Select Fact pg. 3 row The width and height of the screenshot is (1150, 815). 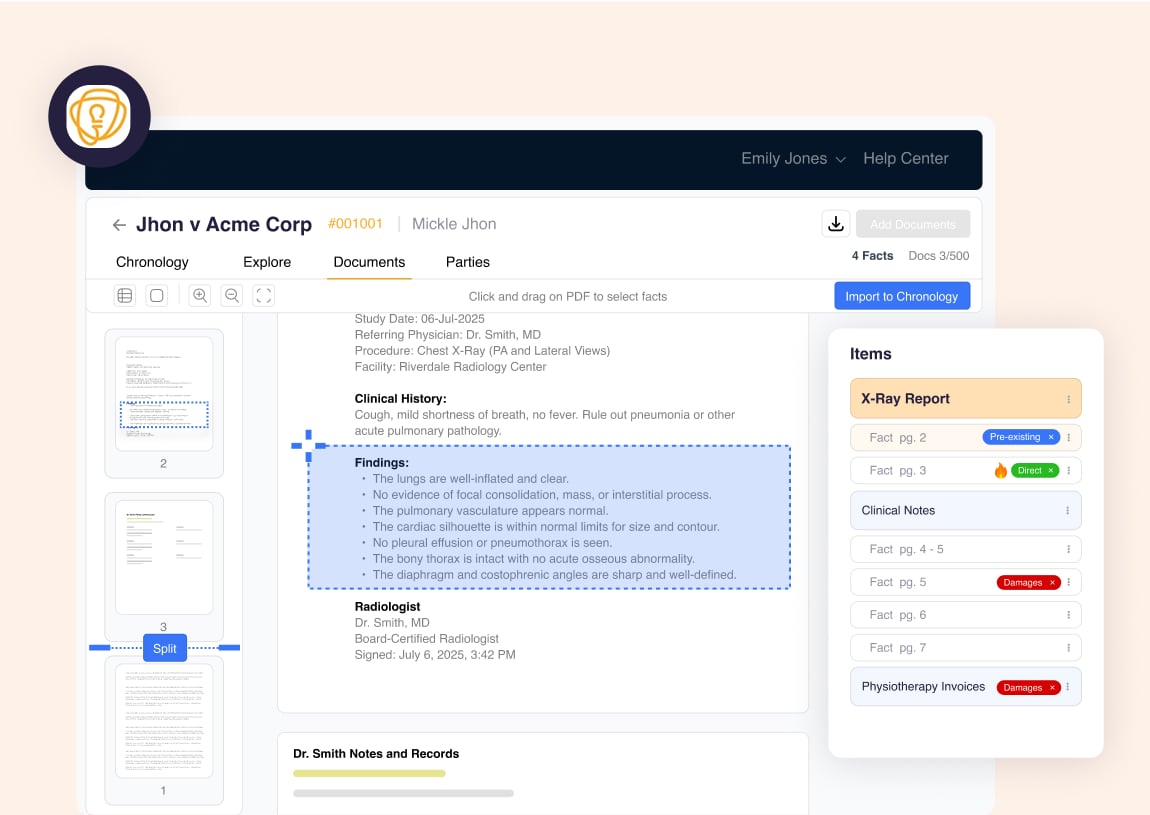point(965,470)
